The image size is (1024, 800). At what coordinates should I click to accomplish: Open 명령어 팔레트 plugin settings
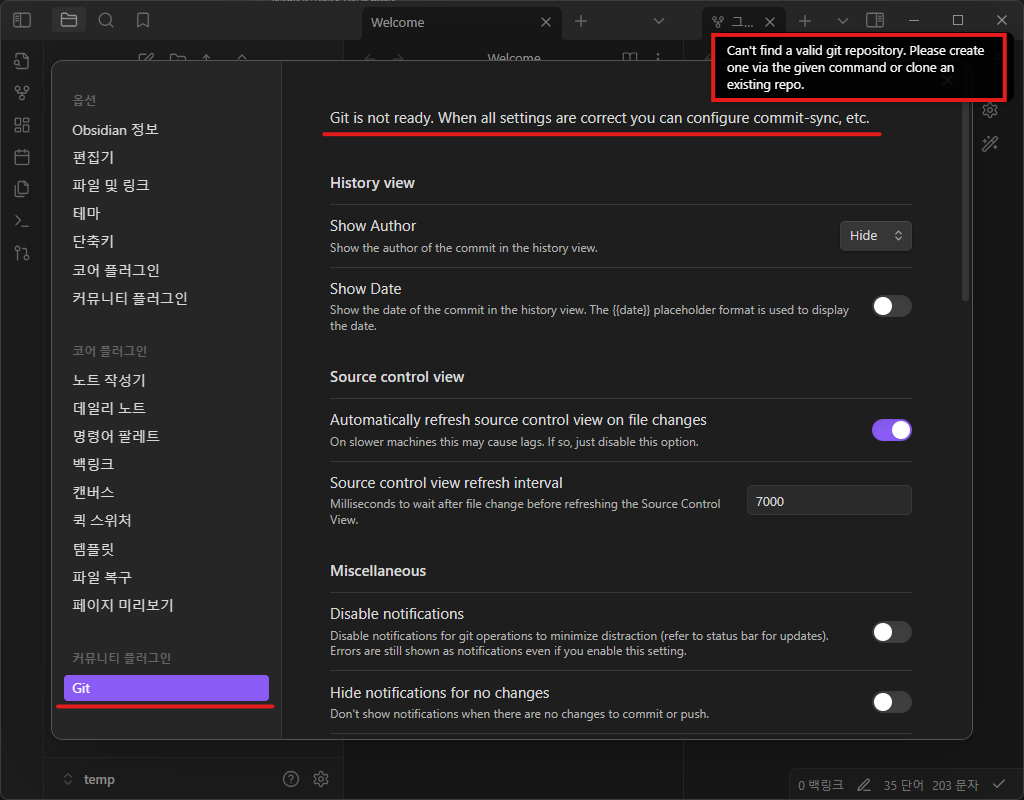[166, 436]
